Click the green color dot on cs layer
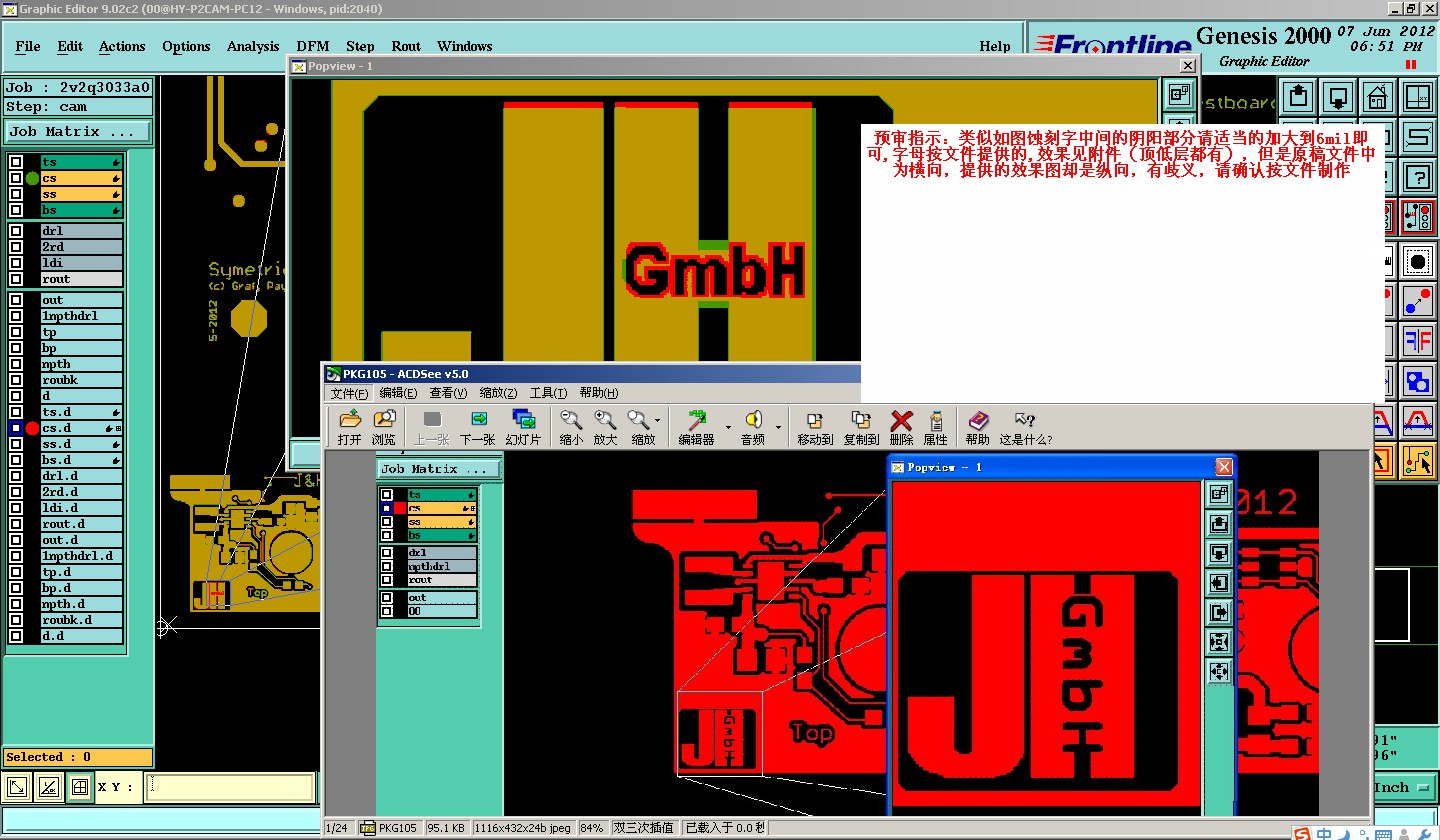 coord(32,178)
